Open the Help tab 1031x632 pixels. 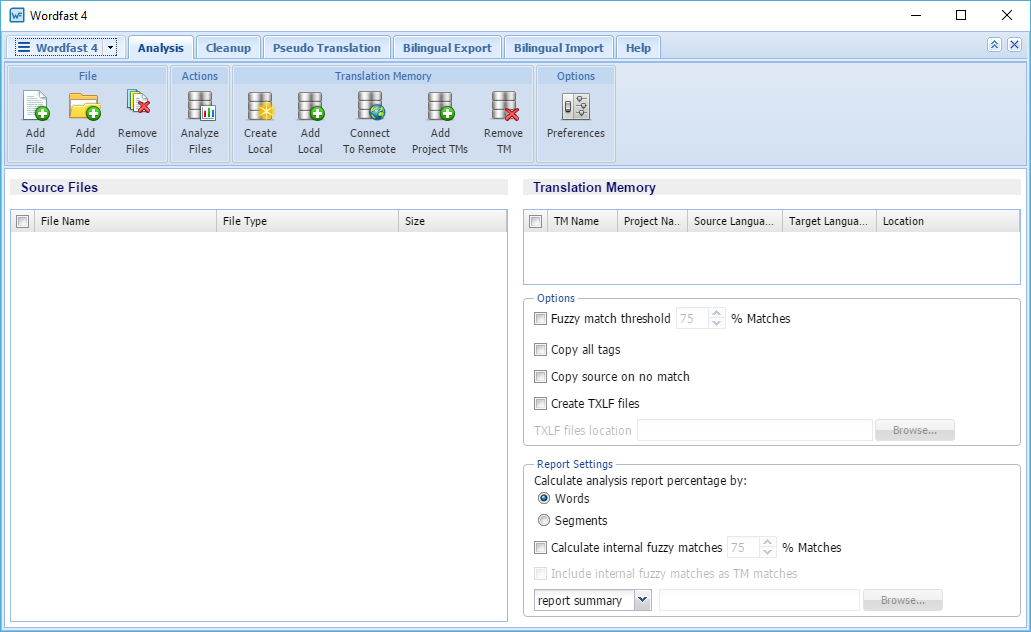tap(638, 48)
